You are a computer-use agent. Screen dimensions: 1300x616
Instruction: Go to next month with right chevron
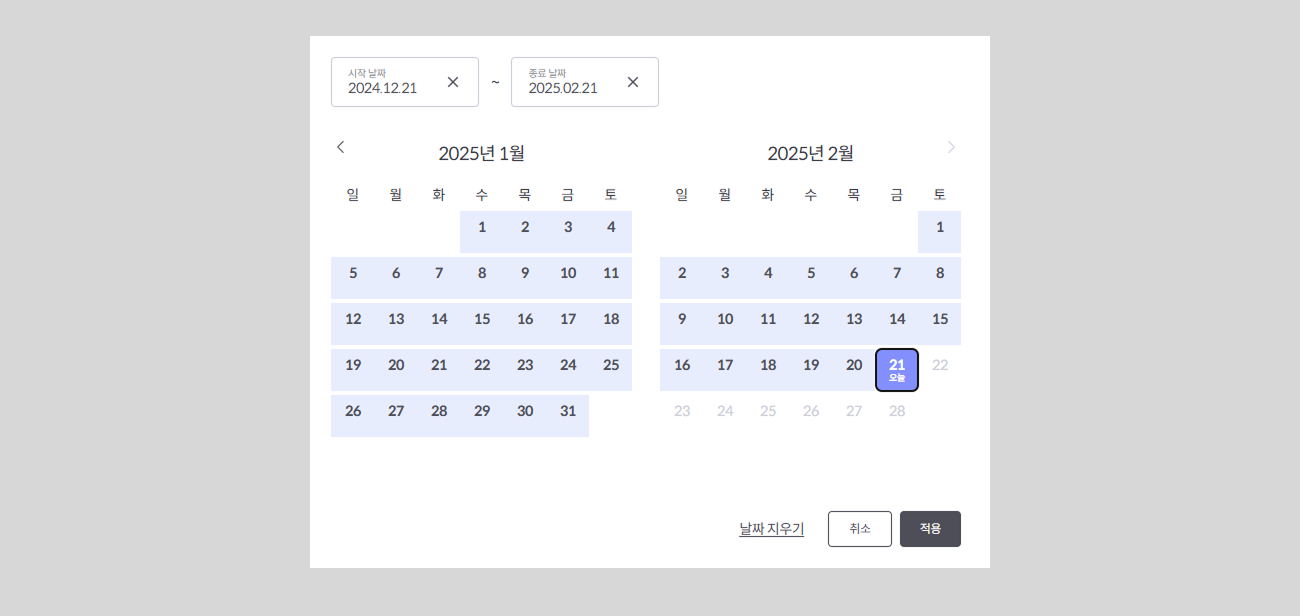tap(951, 147)
